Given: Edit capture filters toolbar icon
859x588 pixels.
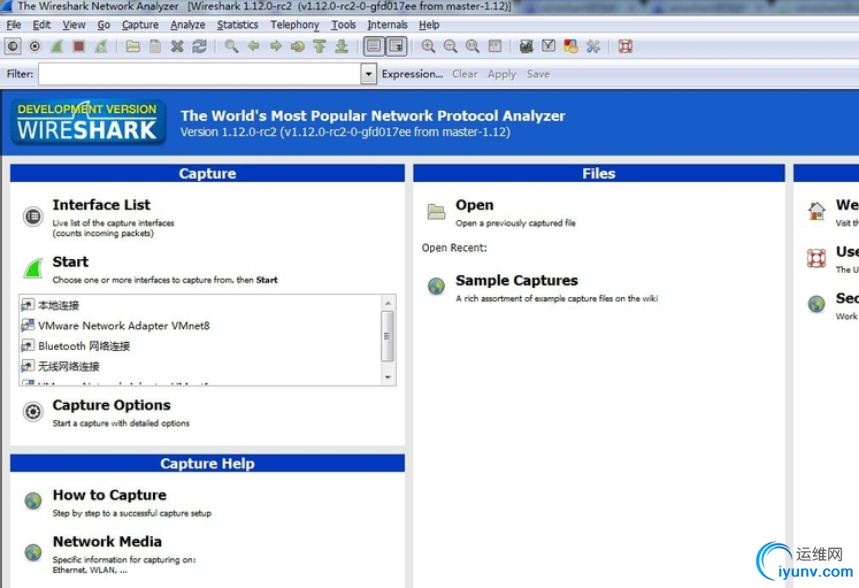Looking at the screenshot, I should [526, 47].
